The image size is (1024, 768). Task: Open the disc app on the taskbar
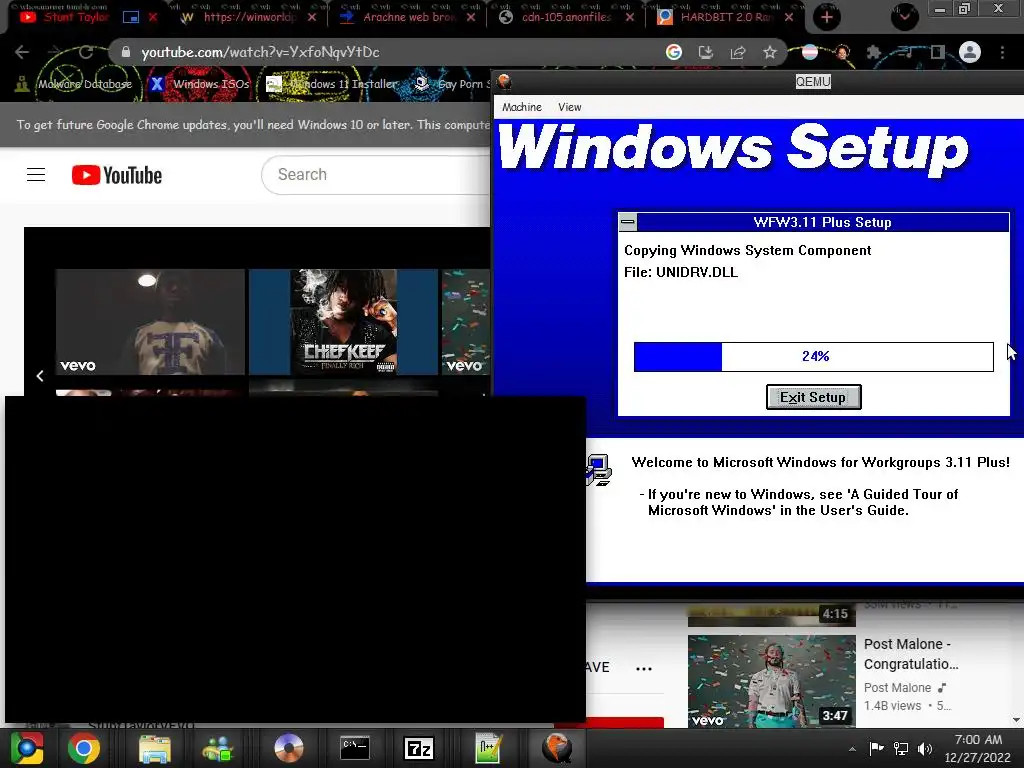pyautogui.click(x=289, y=748)
